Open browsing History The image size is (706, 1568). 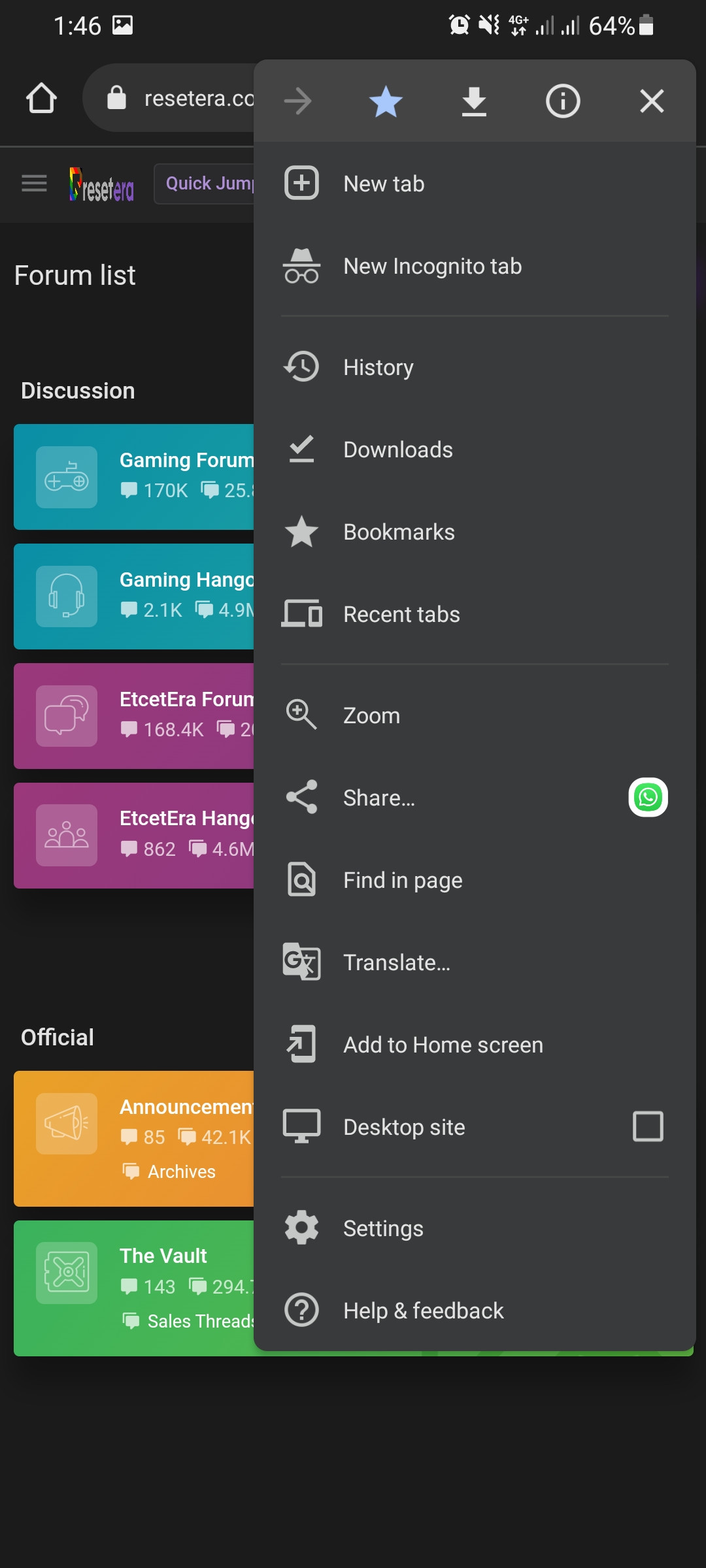pyautogui.click(x=475, y=367)
